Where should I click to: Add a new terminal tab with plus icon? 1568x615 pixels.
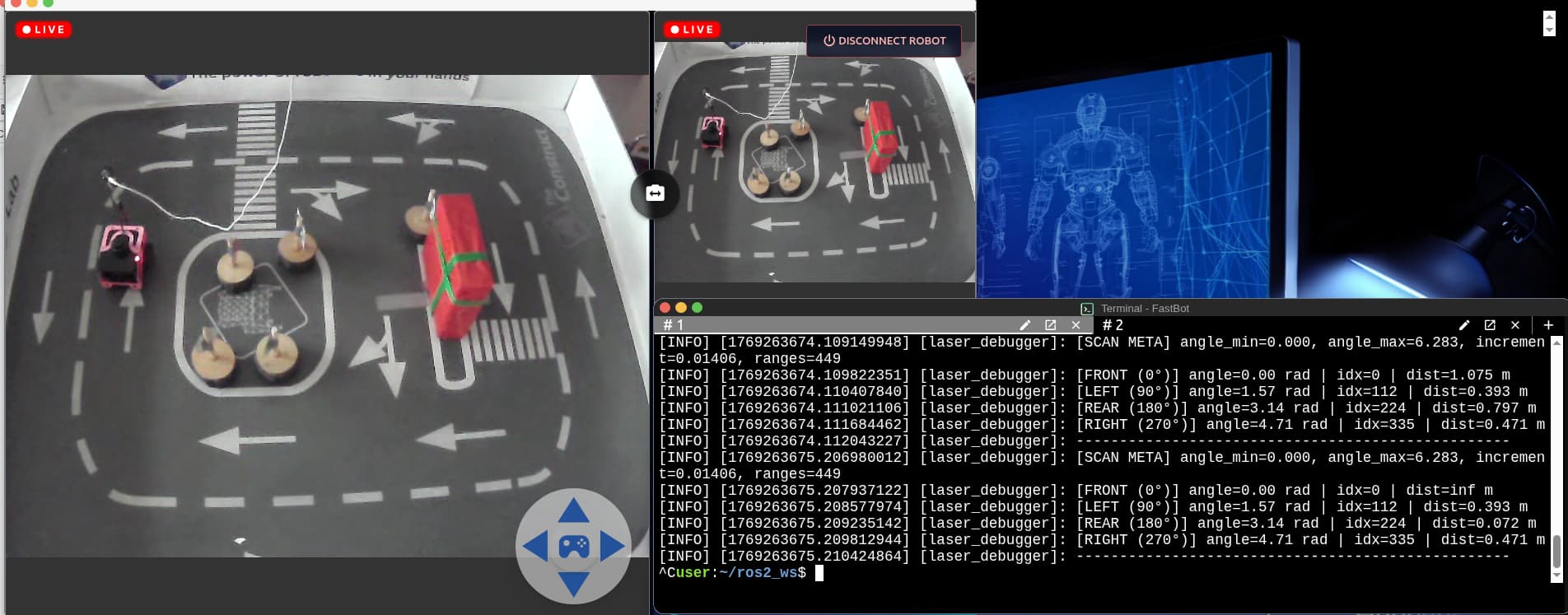(x=1548, y=325)
